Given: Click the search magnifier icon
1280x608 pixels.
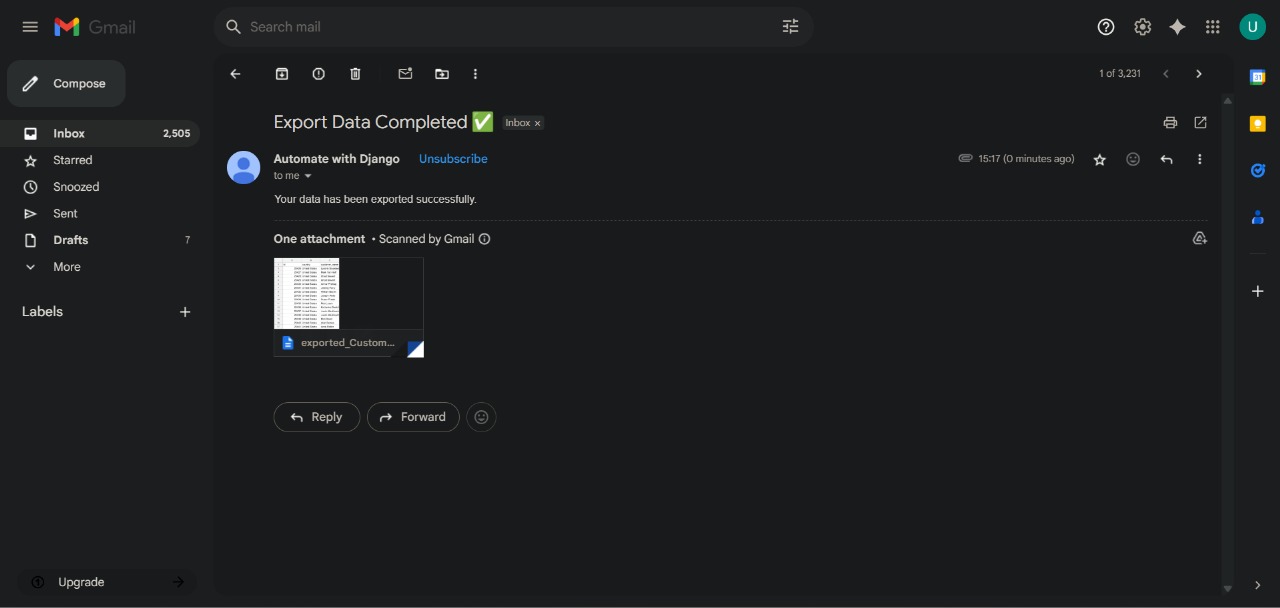Looking at the screenshot, I should pos(234,27).
